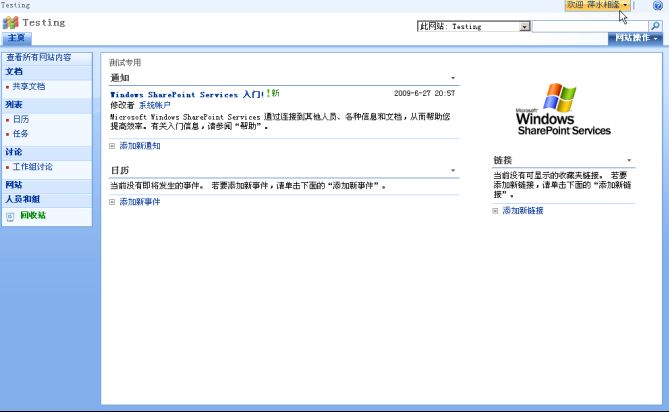Screen dimensions: 669x412
Task: Open the 网站 sites heading in sidebar
Action: pos(14,185)
